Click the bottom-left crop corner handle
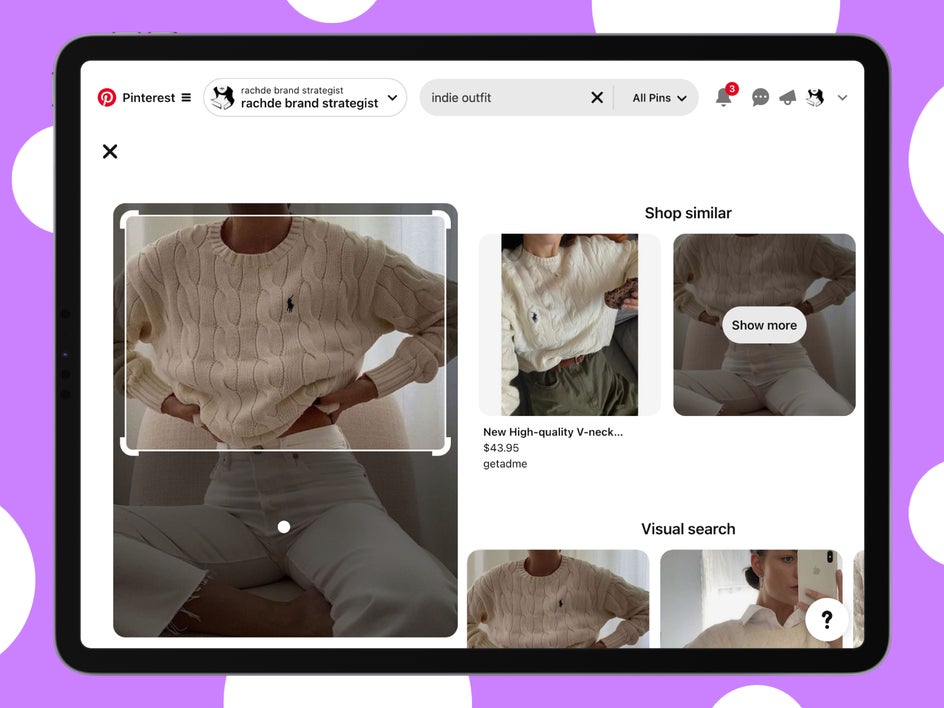 [129, 447]
